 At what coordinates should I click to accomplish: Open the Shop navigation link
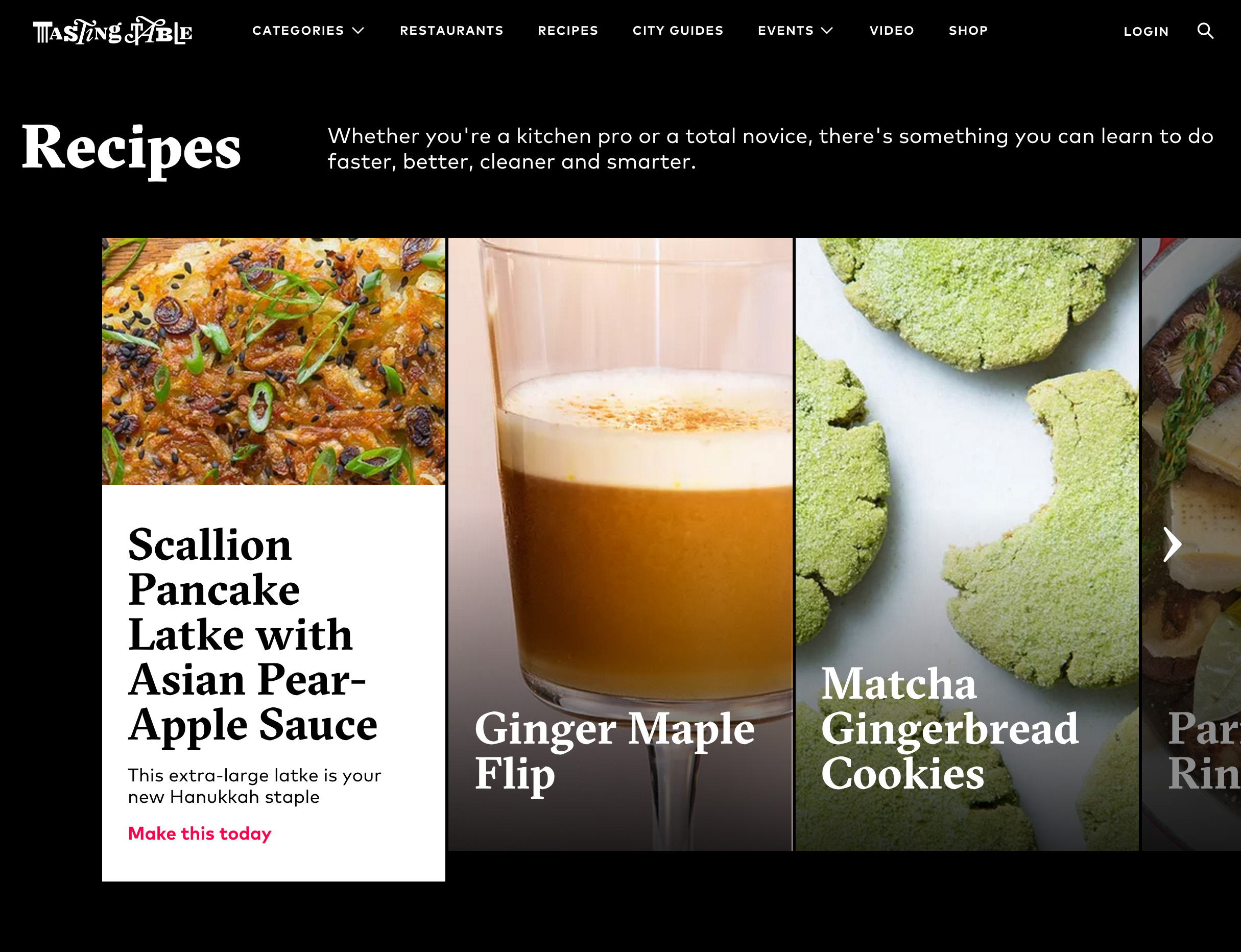coord(968,31)
